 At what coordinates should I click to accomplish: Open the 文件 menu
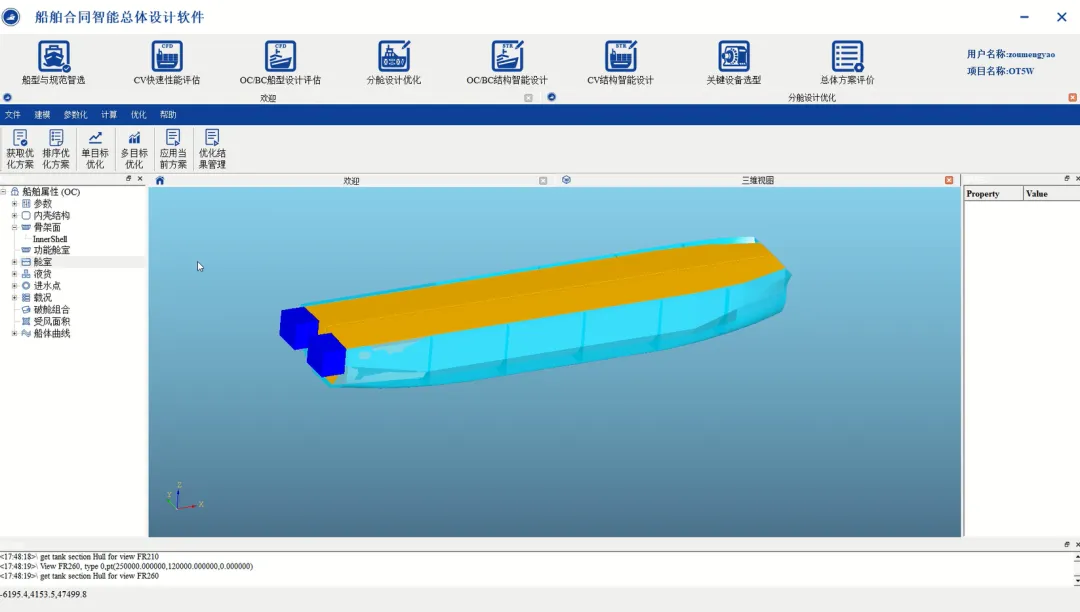(12, 115)
